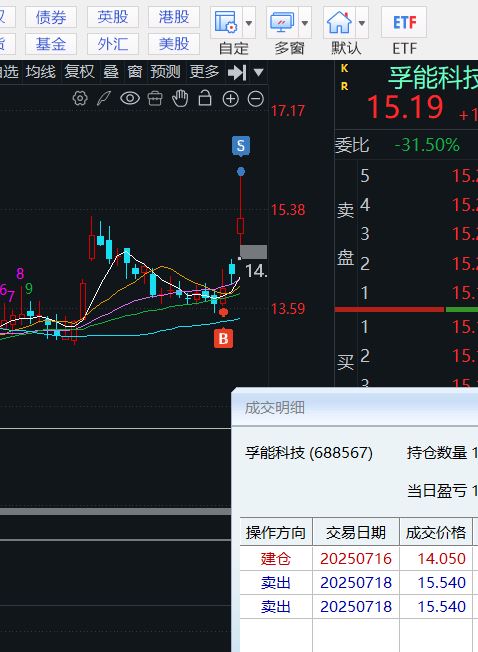Toggle the eye visibility icon in chart toolbar
The width and height of the screenshot is (478, 652).
(130, 99)
